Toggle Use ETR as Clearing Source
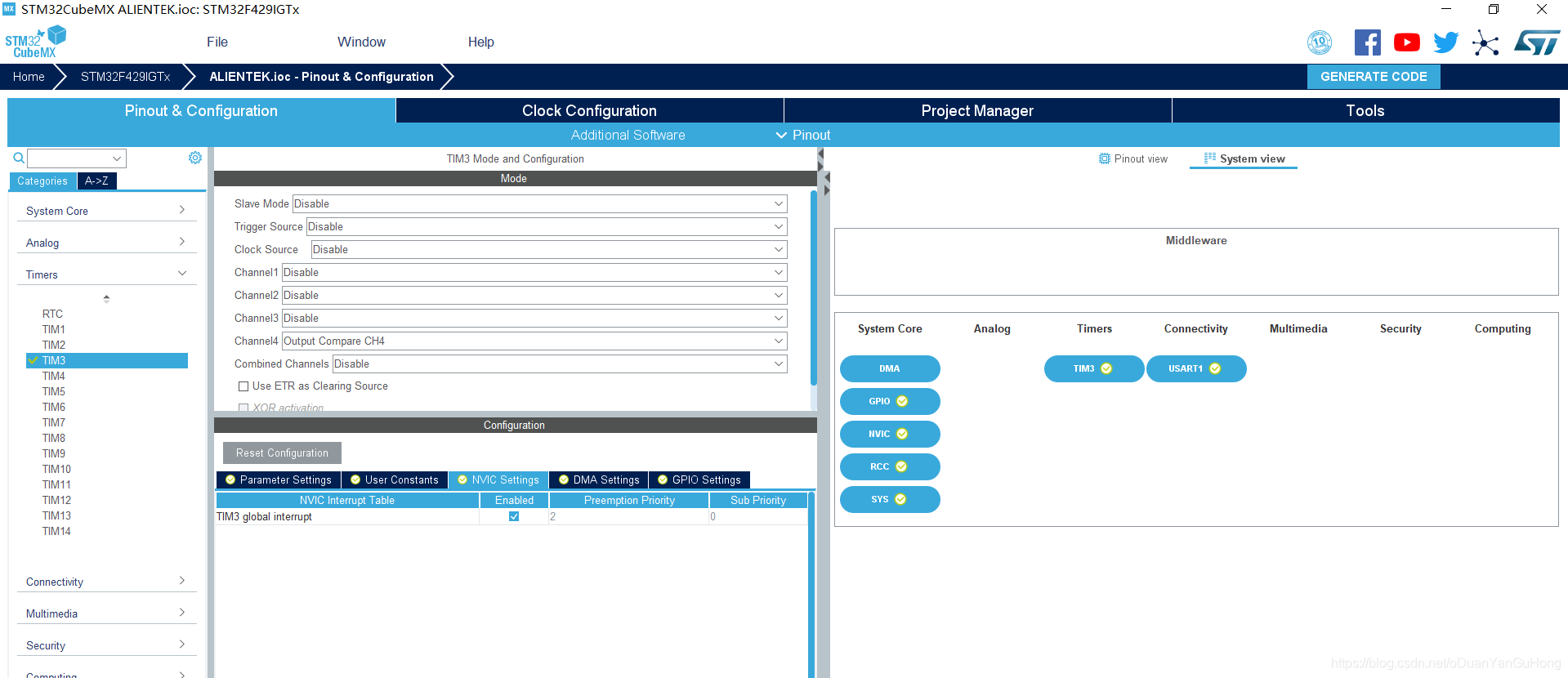The width and height of the screenshot is (1568, 678). 243,386
